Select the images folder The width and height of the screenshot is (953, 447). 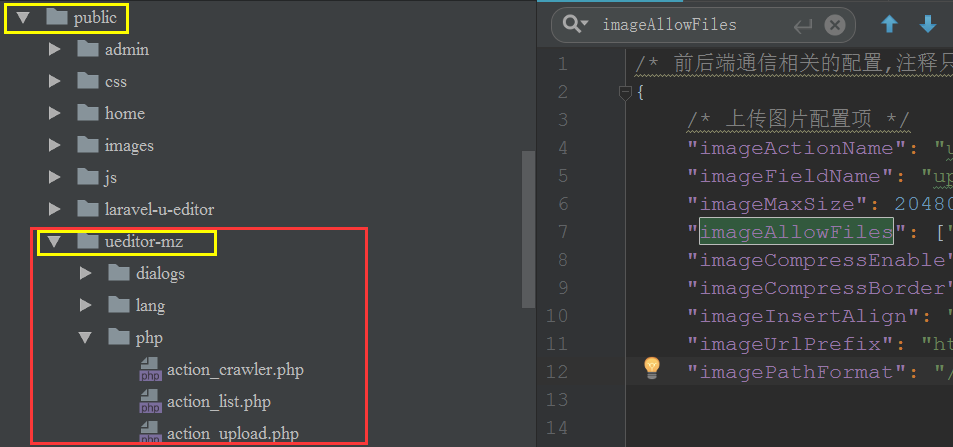pyautogui.click(x=129, y=146)
